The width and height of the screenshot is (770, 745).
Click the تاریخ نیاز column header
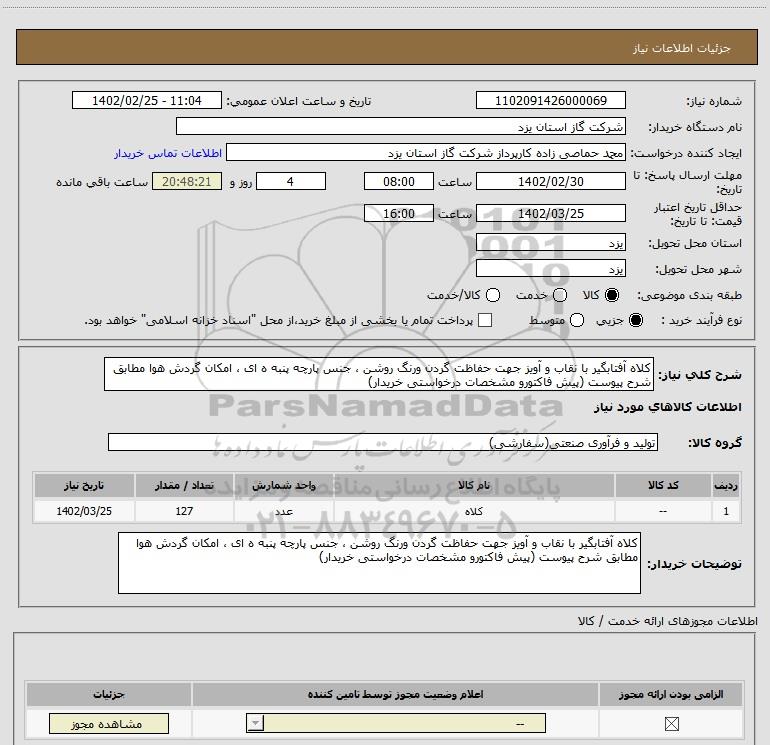point(84,485)
